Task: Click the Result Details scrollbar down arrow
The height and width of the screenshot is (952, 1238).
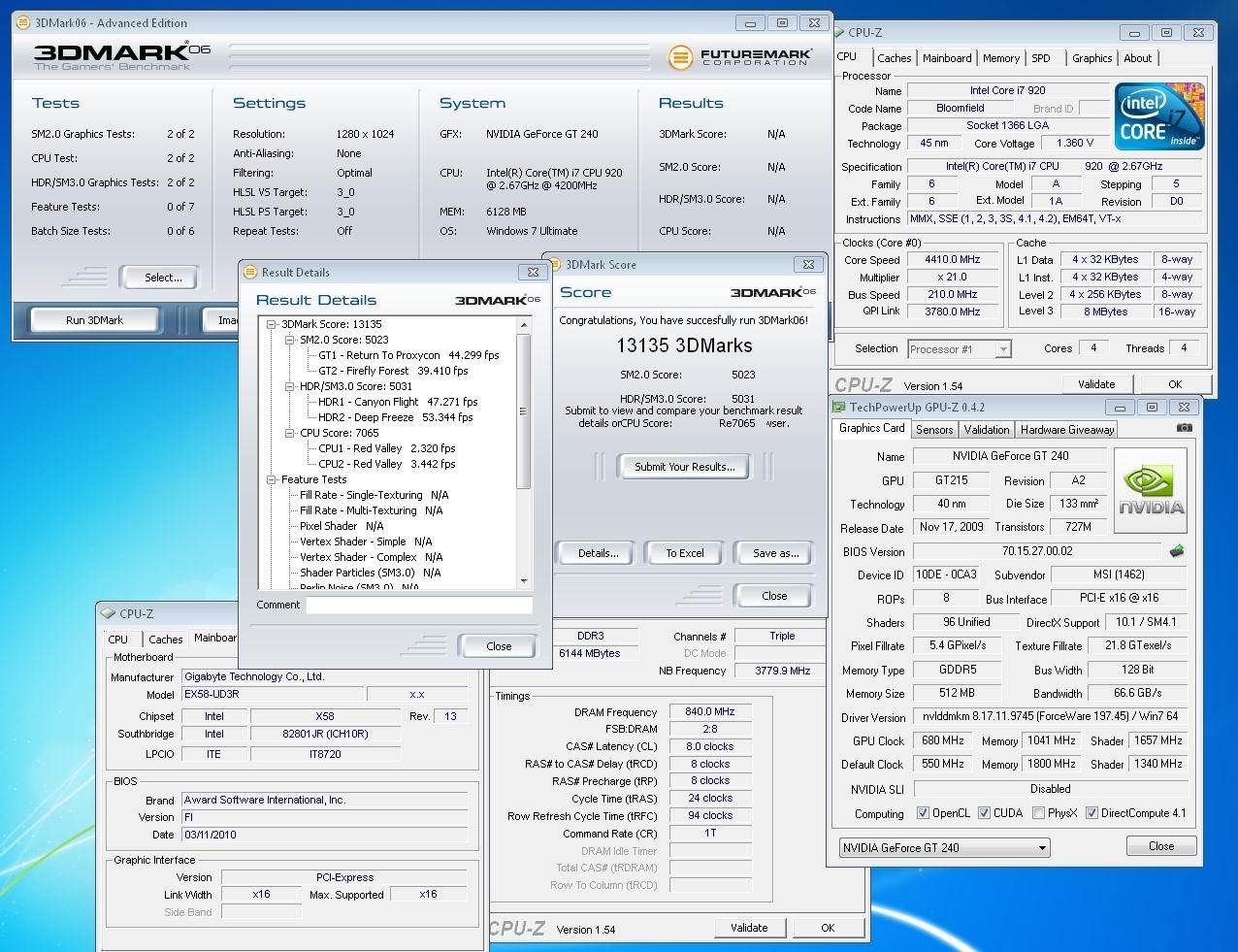Action: point(524,580)
